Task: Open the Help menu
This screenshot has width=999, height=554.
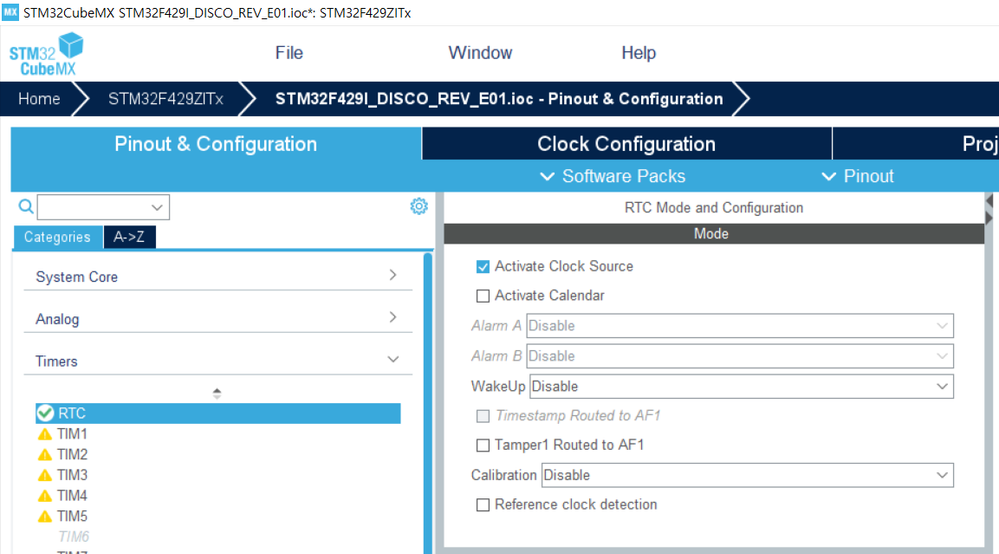Action: [x=638, y=53]
